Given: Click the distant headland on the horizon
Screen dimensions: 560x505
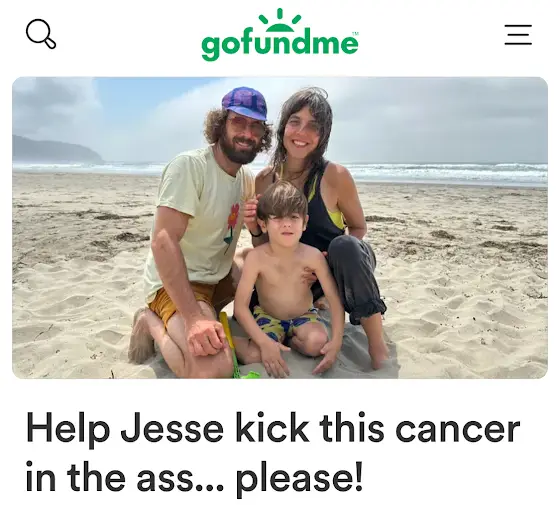Looking at the screenshot, I should [x=57, y=149].
